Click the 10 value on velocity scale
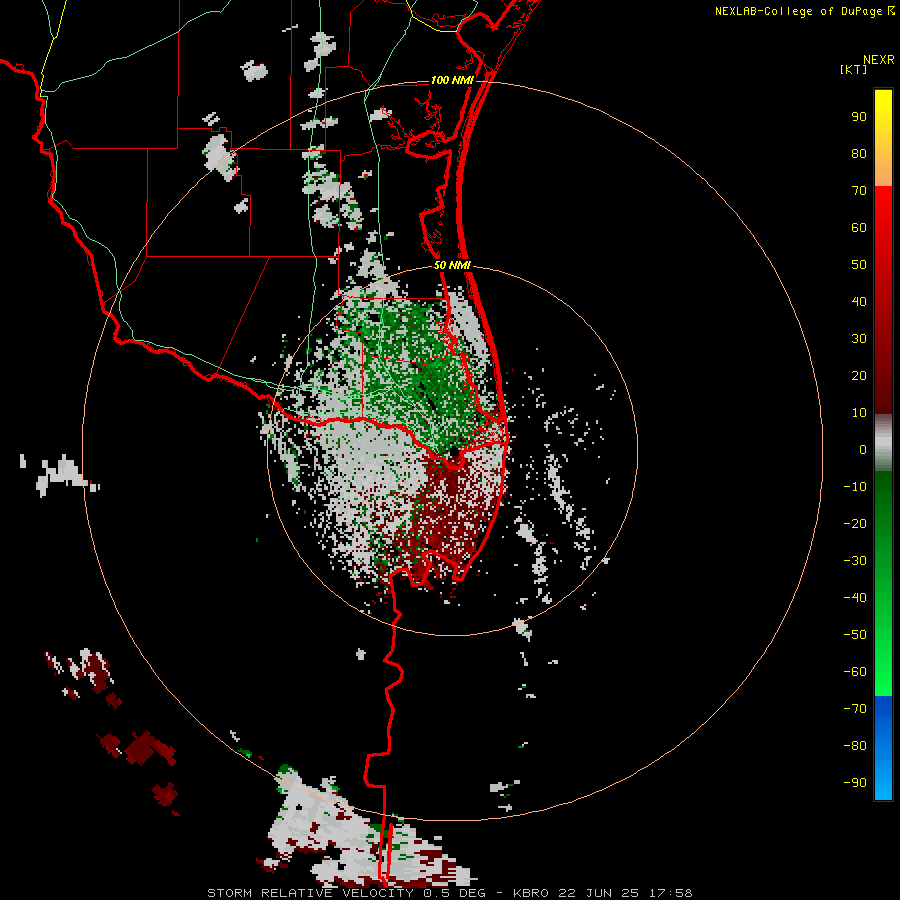Screen dimensions: 900x900 pos(859,413)
